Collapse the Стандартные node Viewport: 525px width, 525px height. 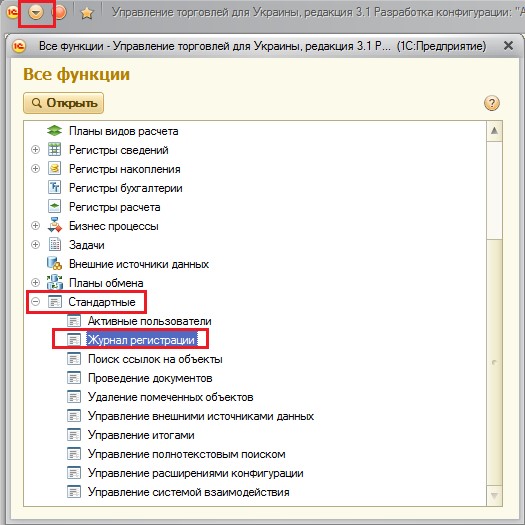coord(35,302)
